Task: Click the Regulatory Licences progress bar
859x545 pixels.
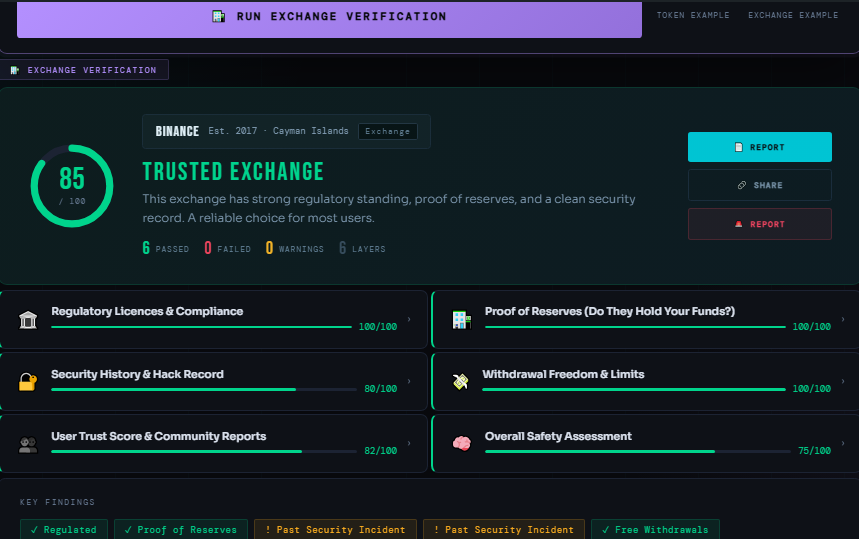Action: tap(201, 327)
